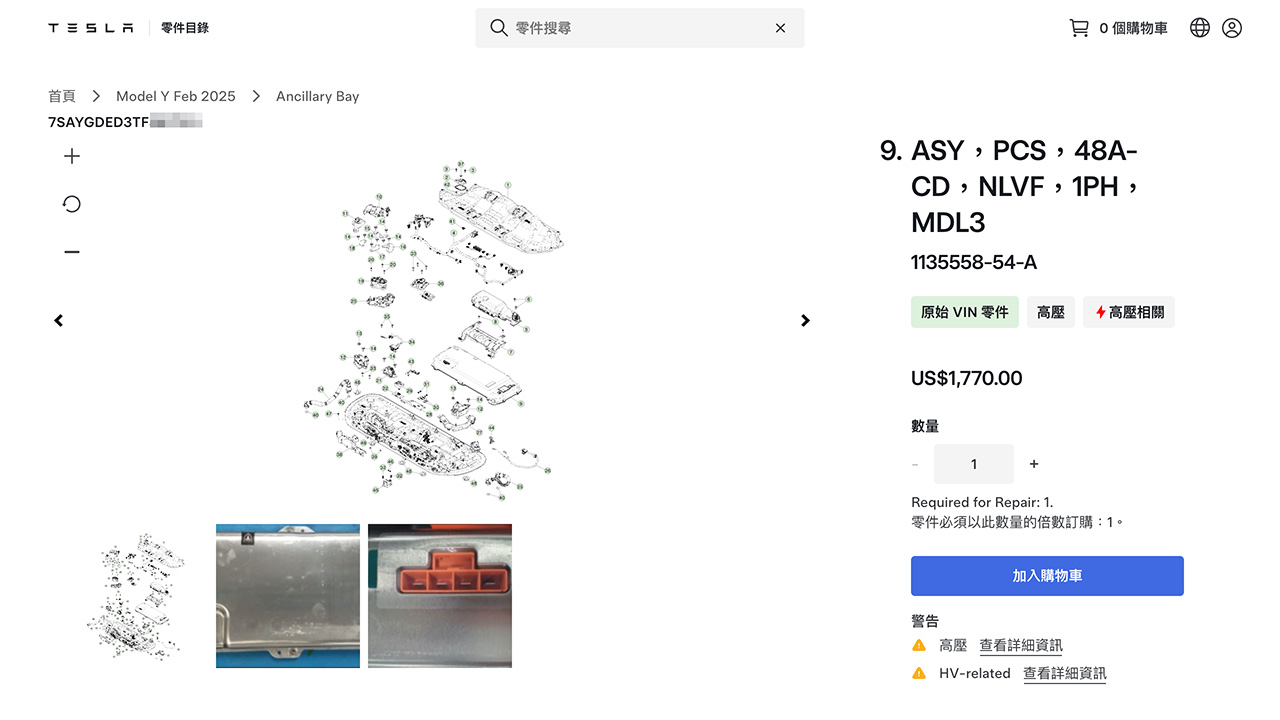Zoom out of diagram with minus icon
The image size is (1280, 720).
coord(72,252)
